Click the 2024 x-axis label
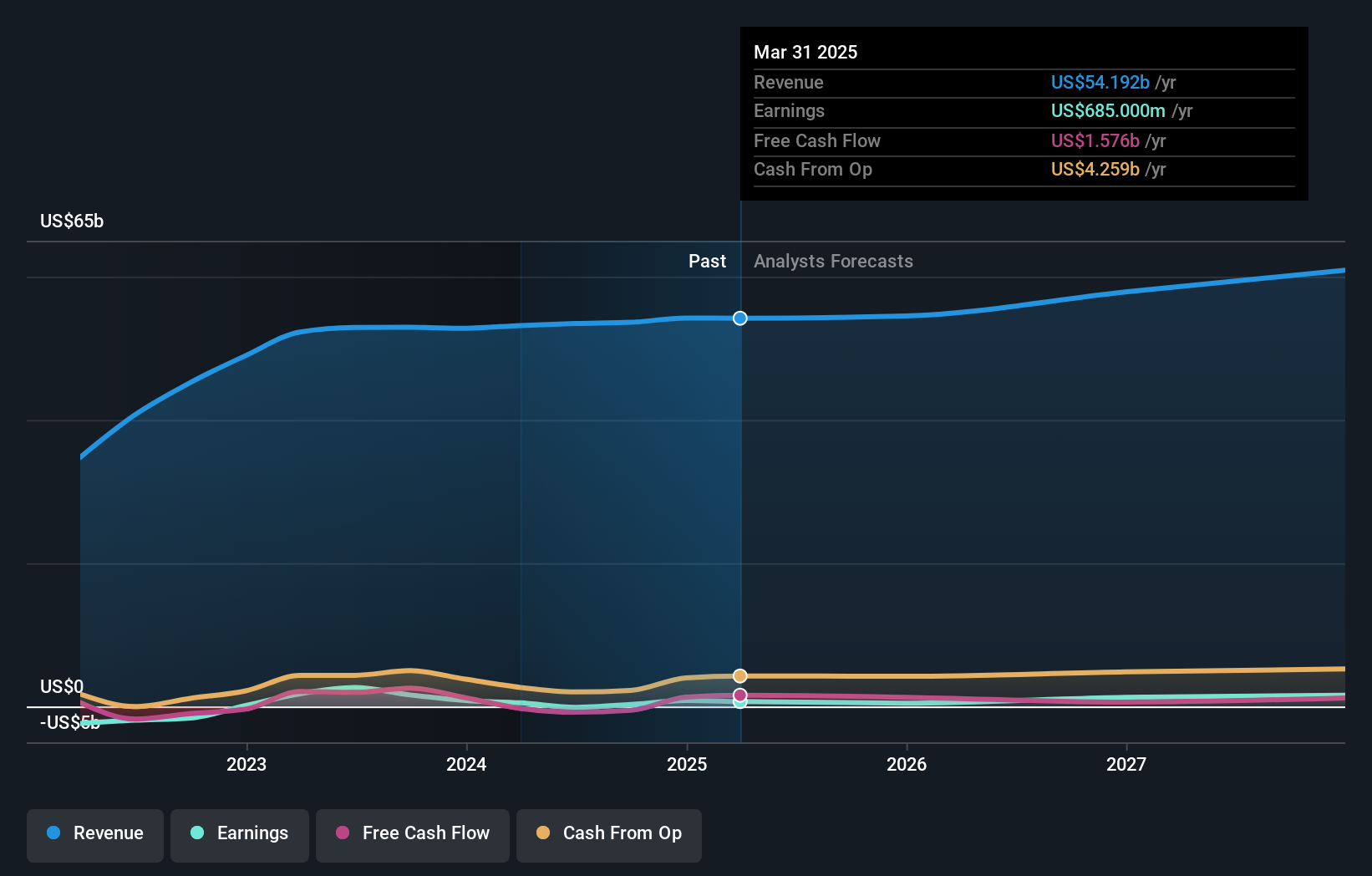 pos(466,764)
